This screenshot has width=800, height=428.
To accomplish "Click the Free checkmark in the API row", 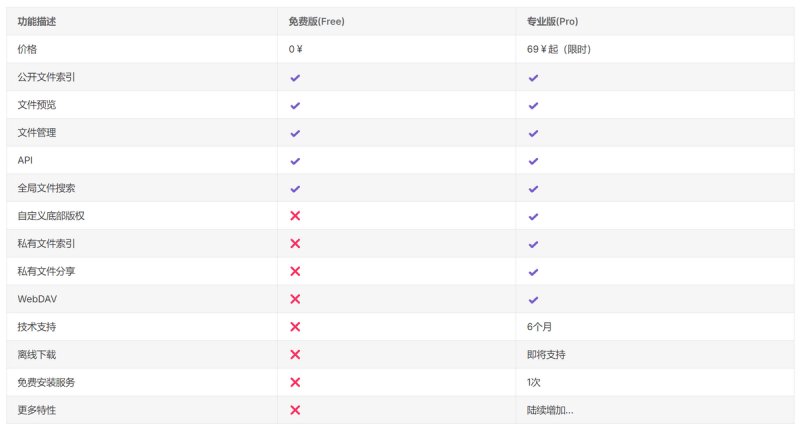I will pyautogui.click(x=295, y=161).
